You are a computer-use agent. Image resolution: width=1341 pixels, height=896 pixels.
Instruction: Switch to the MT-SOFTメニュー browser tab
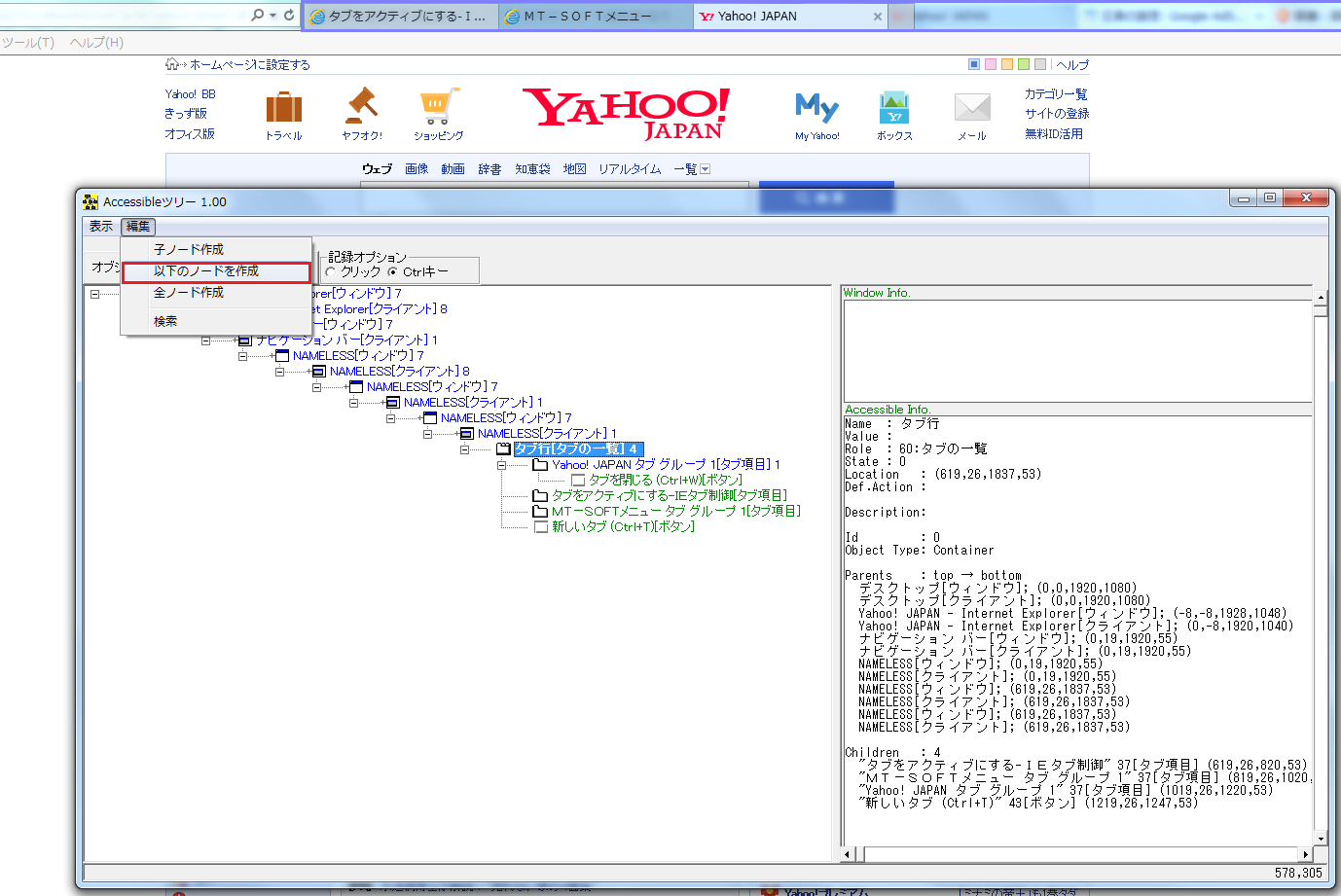[x=587, y=17]
